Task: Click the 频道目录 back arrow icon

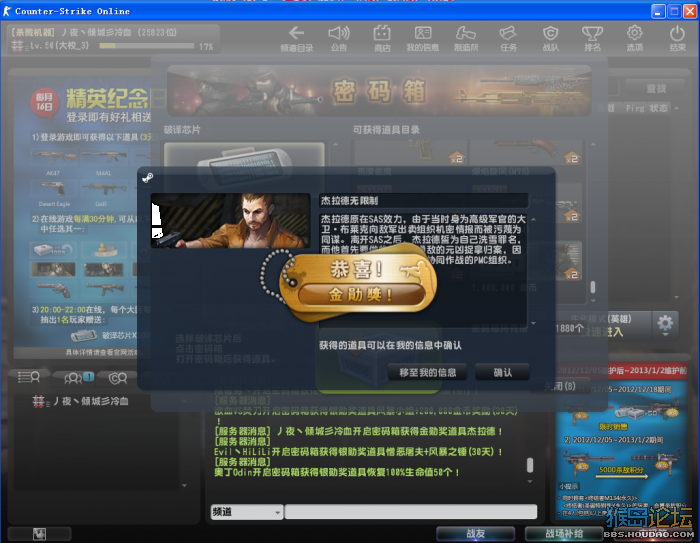Action: click(x=296, y=33)
